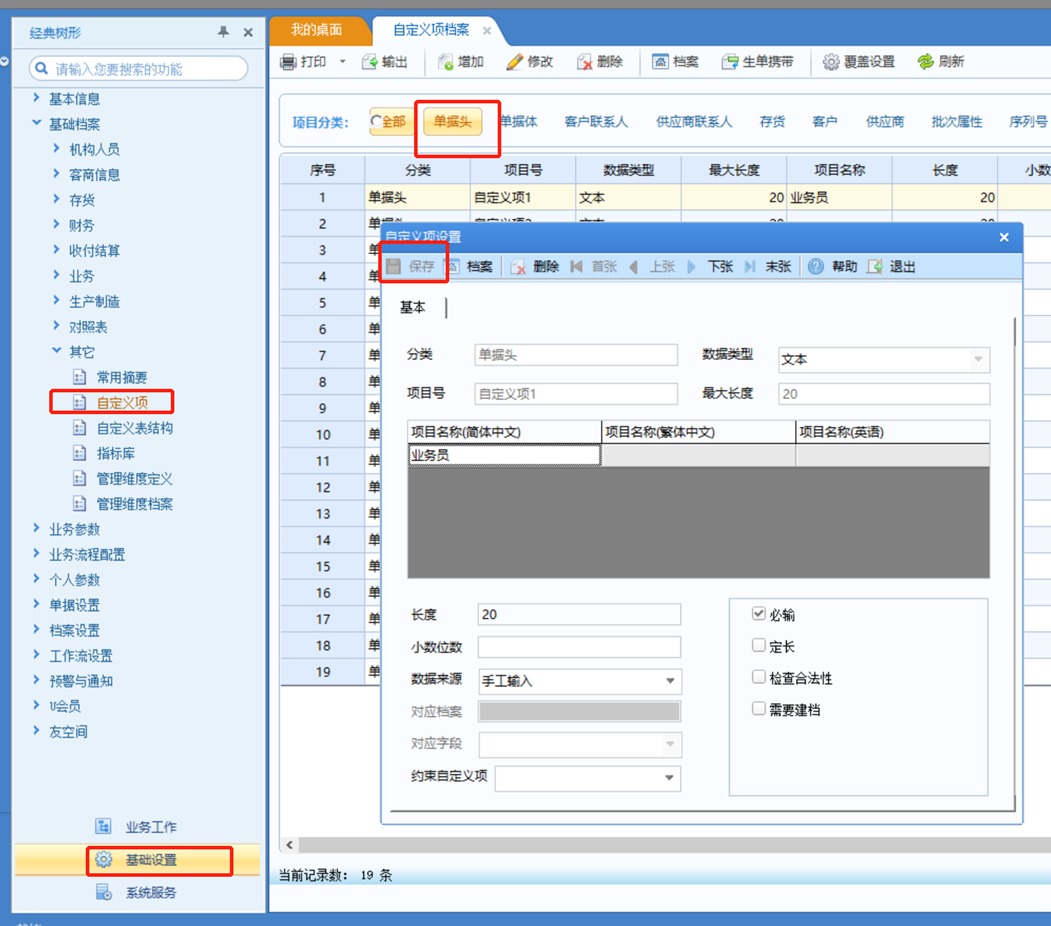Screen dimensions: 1051x926
Task: Select 供应商 category filter
Action: [x=885, y=121]
